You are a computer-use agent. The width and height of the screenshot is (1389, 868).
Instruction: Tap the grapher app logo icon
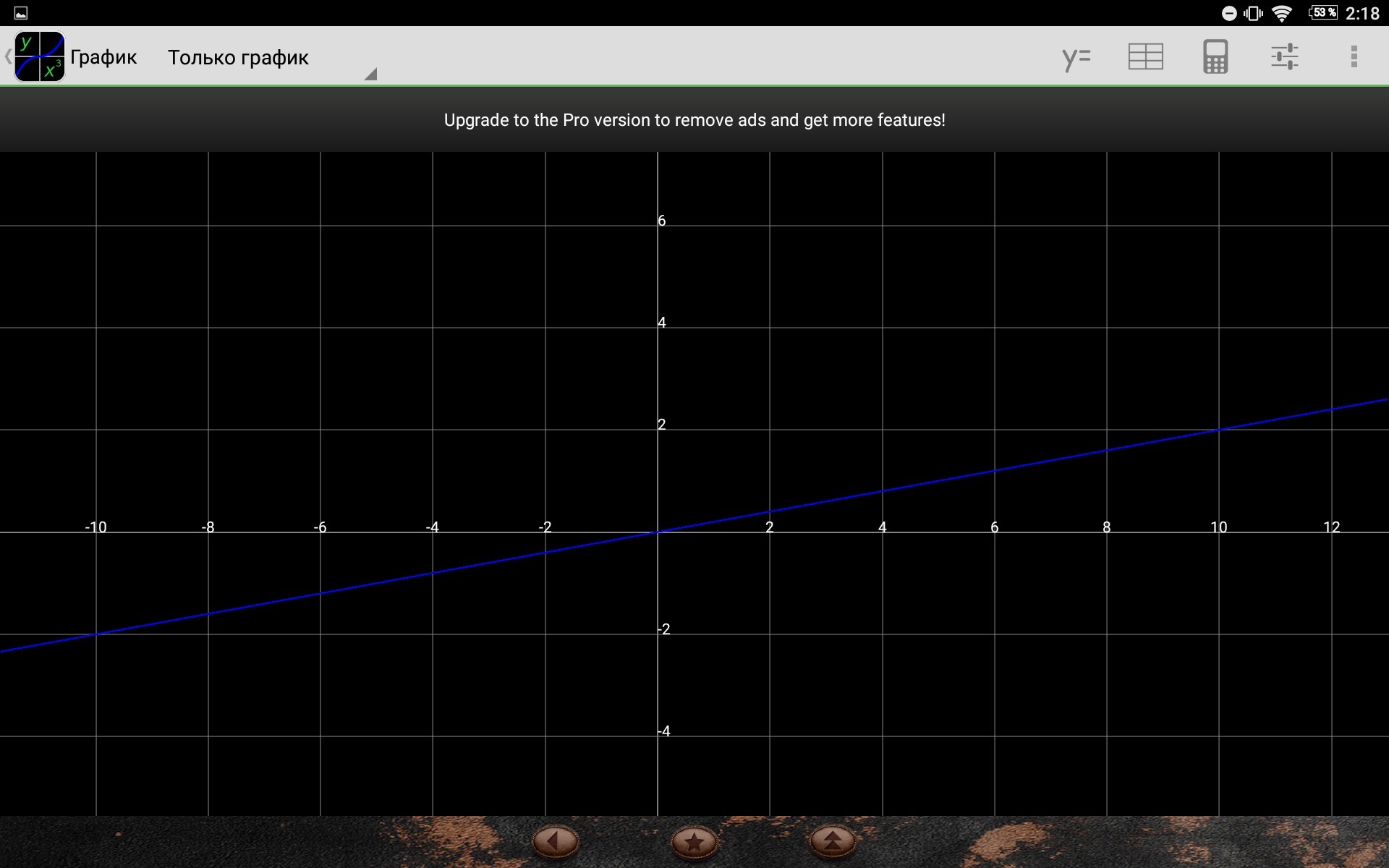click(40, 56)
